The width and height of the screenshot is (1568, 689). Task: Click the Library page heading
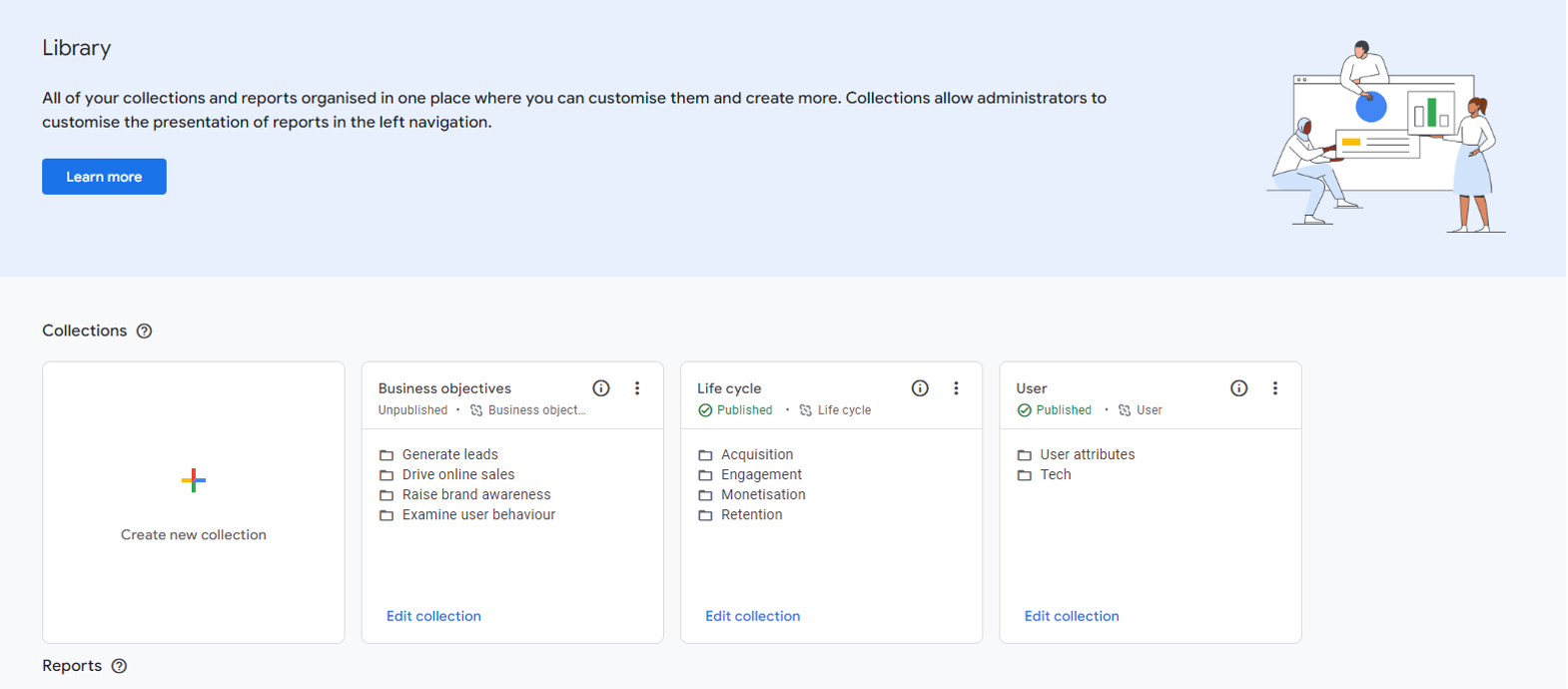pyautogui.click(x=77, y=48)
